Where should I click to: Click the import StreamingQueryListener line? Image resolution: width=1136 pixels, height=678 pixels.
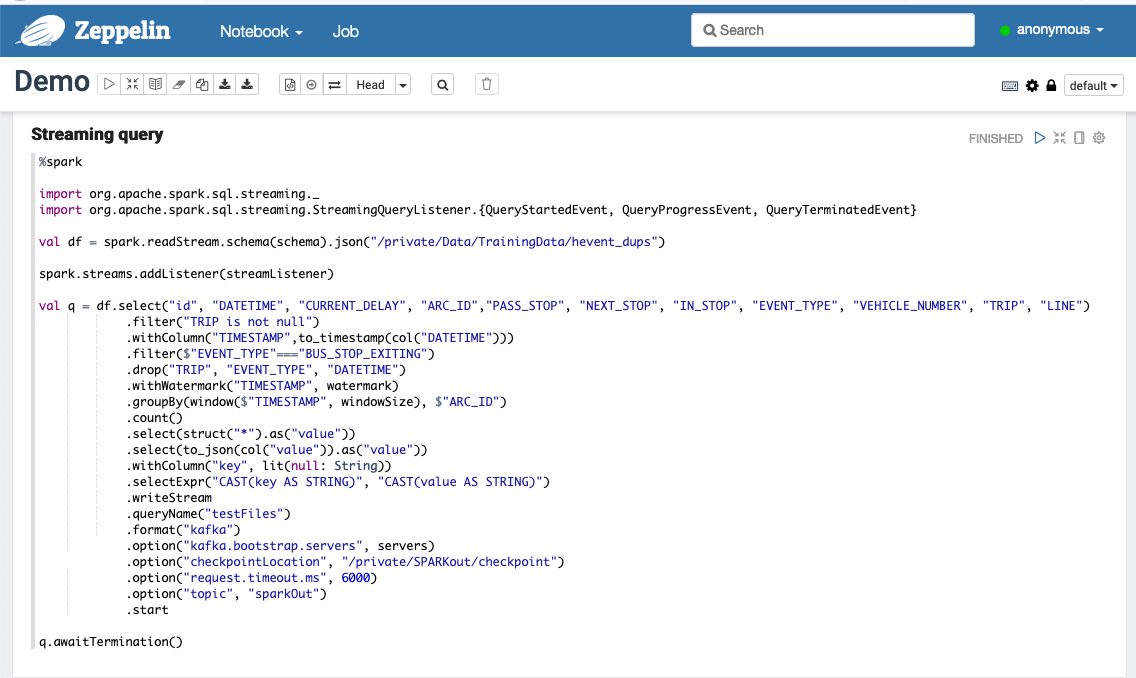pos(478,210)
